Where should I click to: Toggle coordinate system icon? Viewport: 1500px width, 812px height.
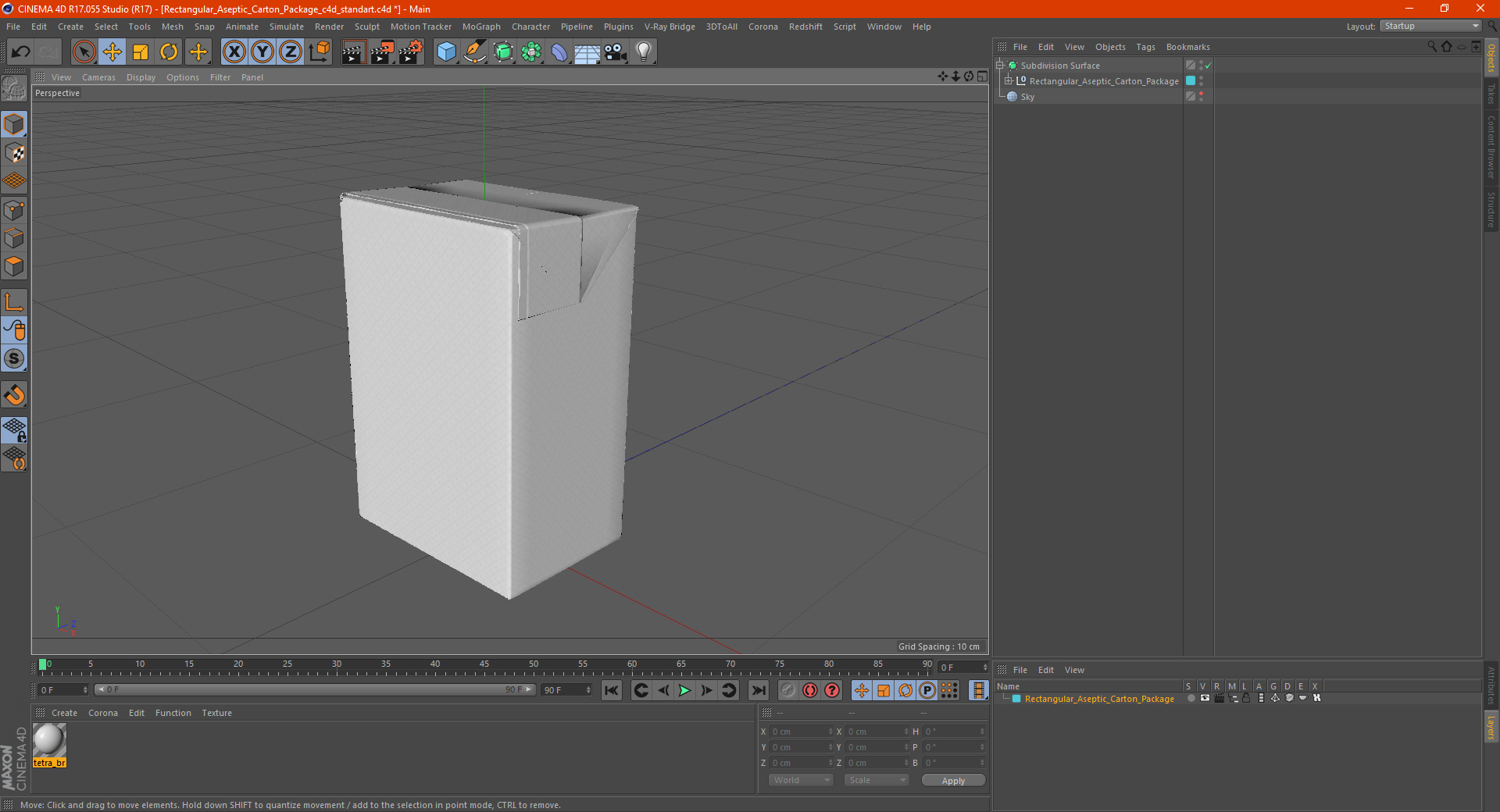click(x=320, y=52)
